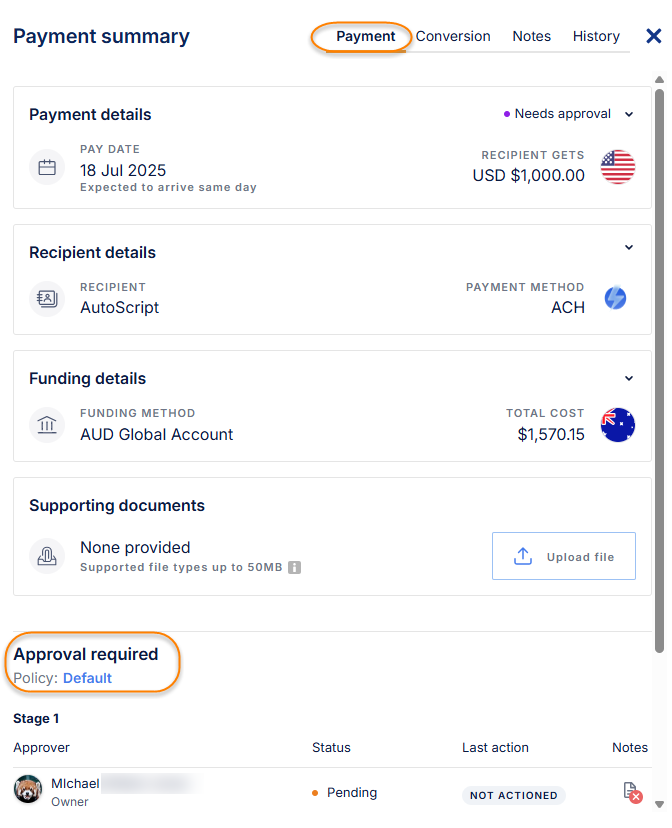This screenshot has height=828, width=672.
Task: Click the US flag icon
Action: point(618,167)
